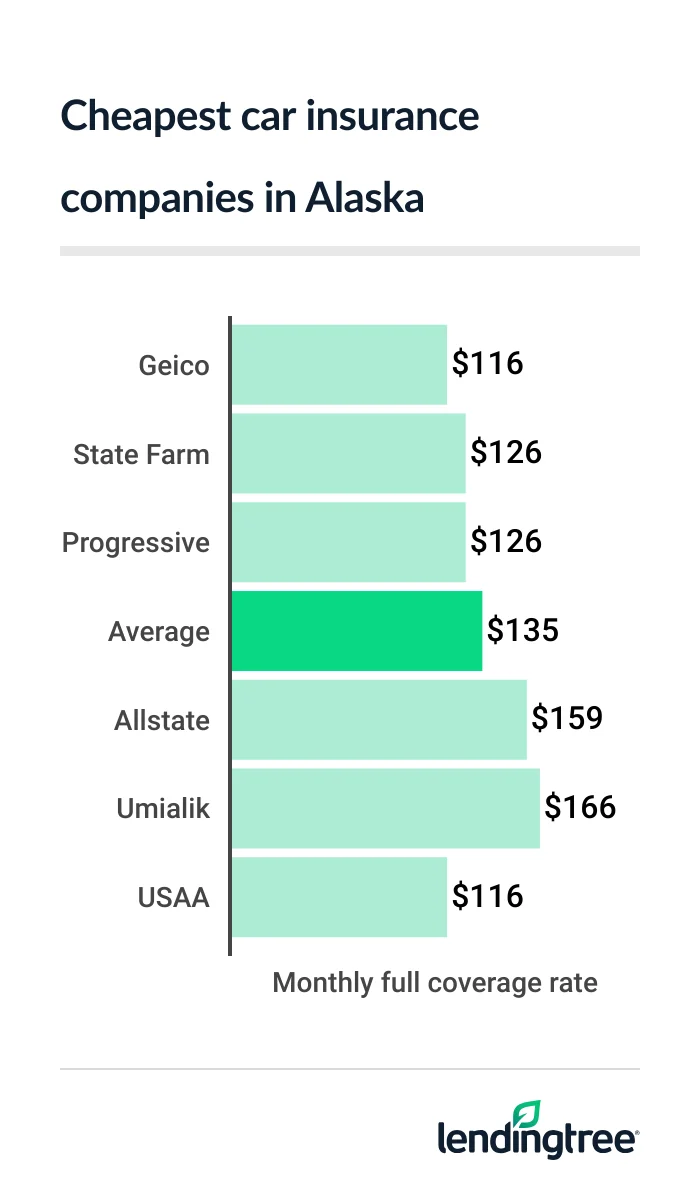This screenshot has width=700, height=1192.
Task: Click the USAA bar at the bottom
Action: pos(339,897)
